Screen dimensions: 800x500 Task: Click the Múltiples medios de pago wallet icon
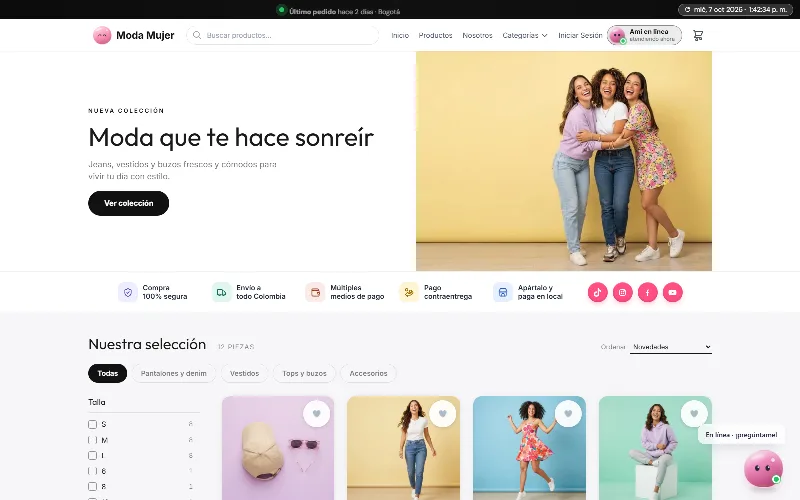[315, 292]
